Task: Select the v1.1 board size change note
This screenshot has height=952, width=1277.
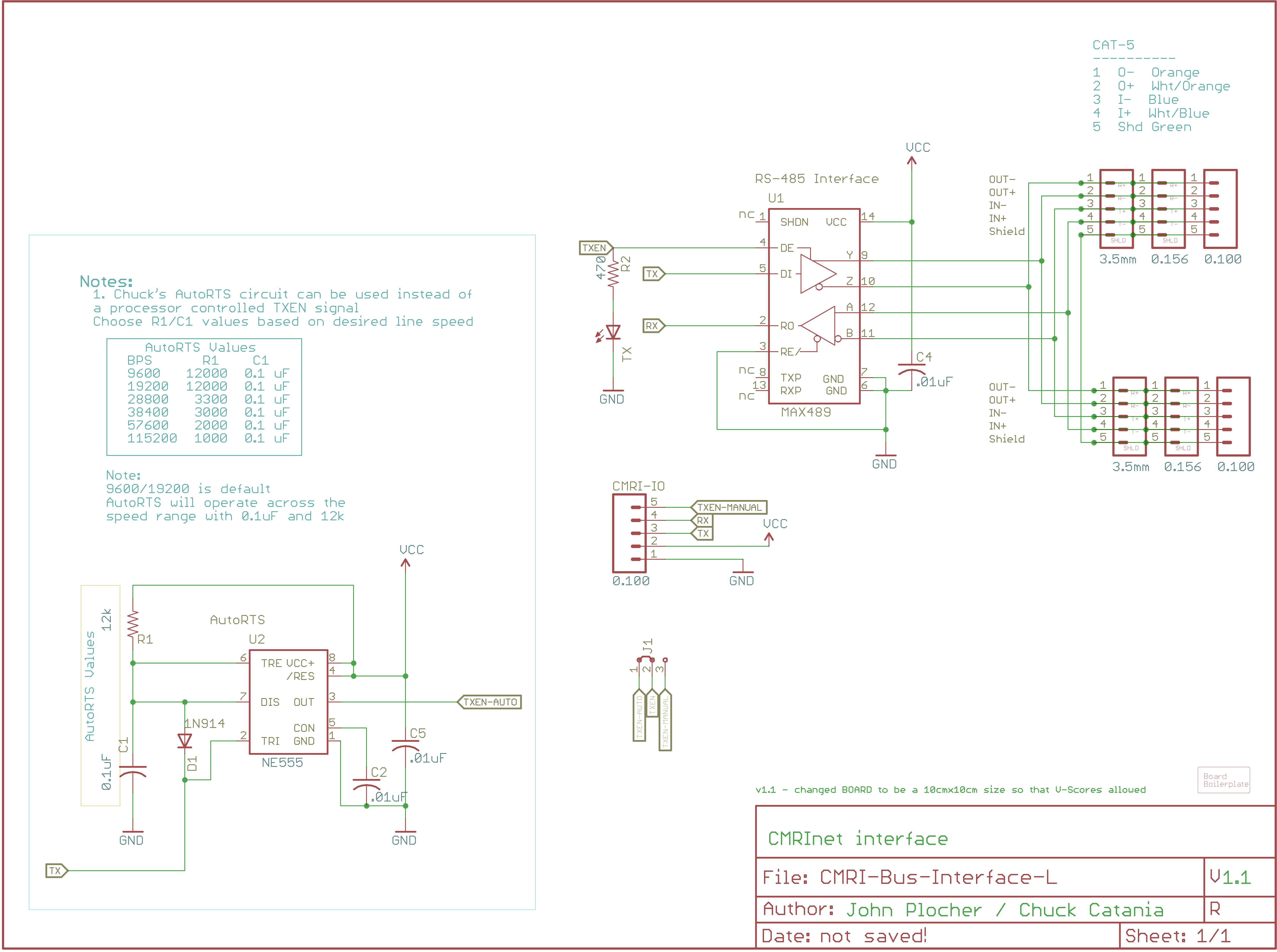Action: point(951,790)
